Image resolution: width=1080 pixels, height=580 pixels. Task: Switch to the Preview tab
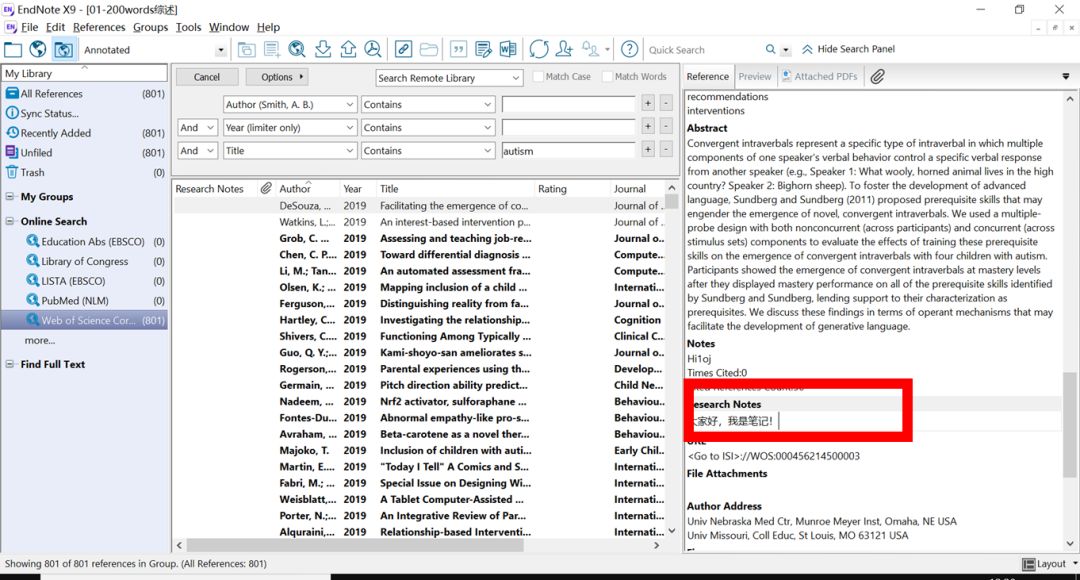point(755,76)
